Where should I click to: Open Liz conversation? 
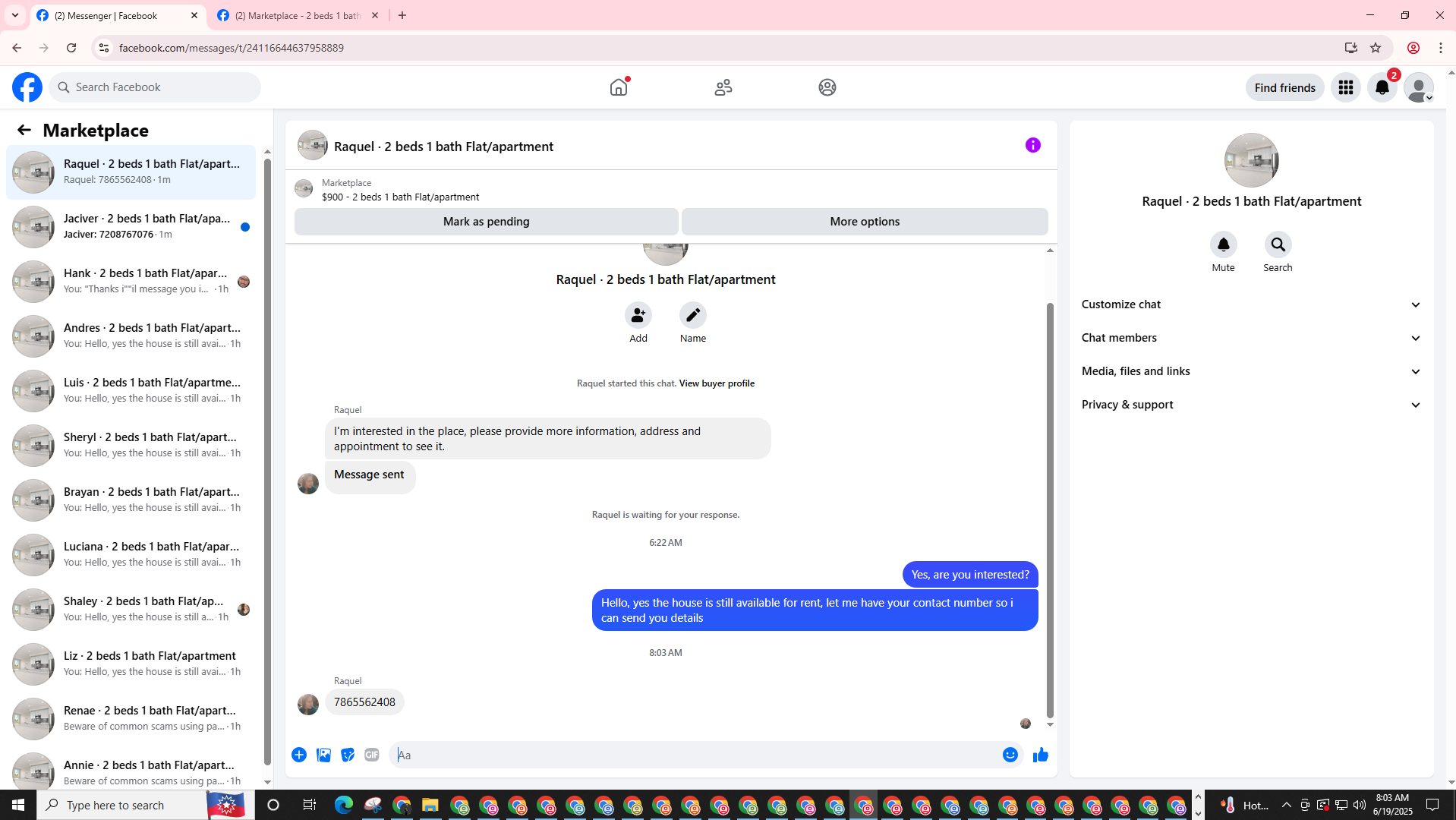click(131, 664)
